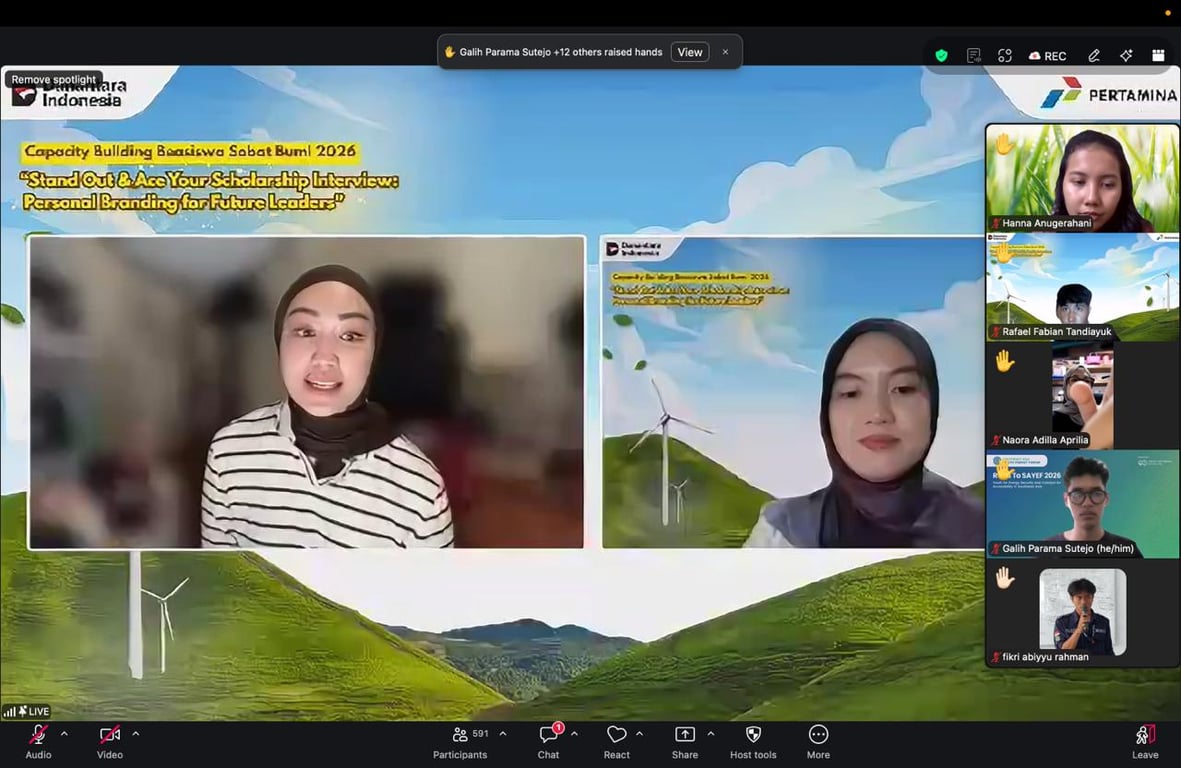This screenshot has width=1181, height=768.
Task: Select Galih Parama Sutejo's video thumbnail
Action: (1082, 504)
